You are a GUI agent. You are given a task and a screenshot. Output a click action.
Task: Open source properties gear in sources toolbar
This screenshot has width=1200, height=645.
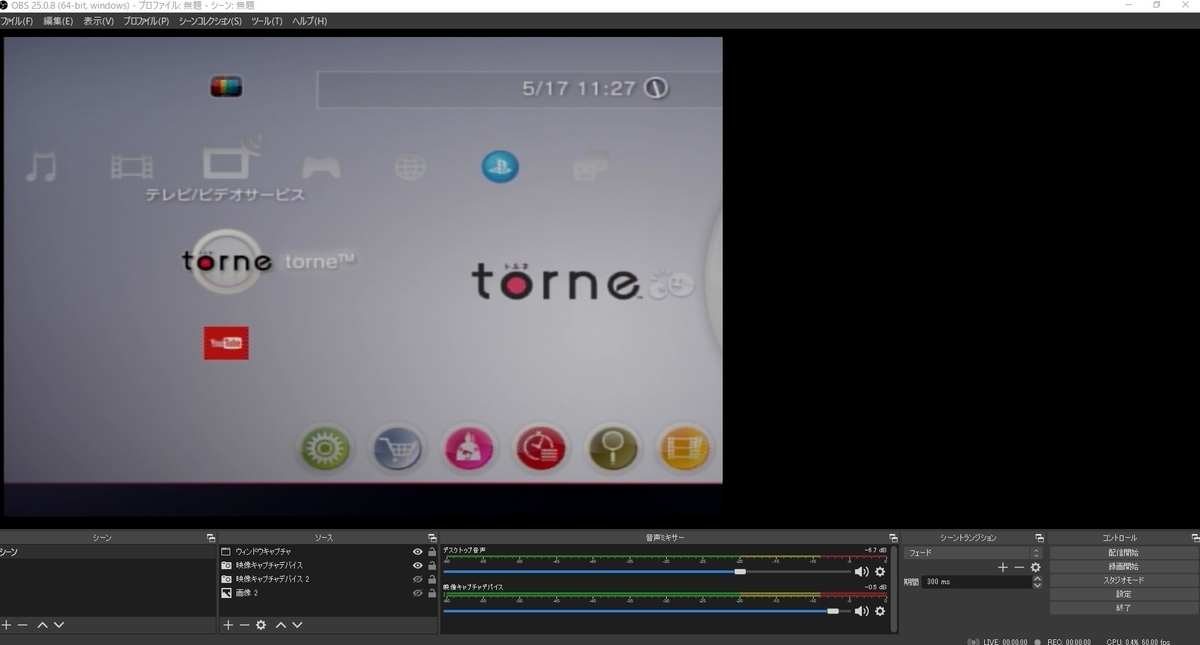click(261, 625)
